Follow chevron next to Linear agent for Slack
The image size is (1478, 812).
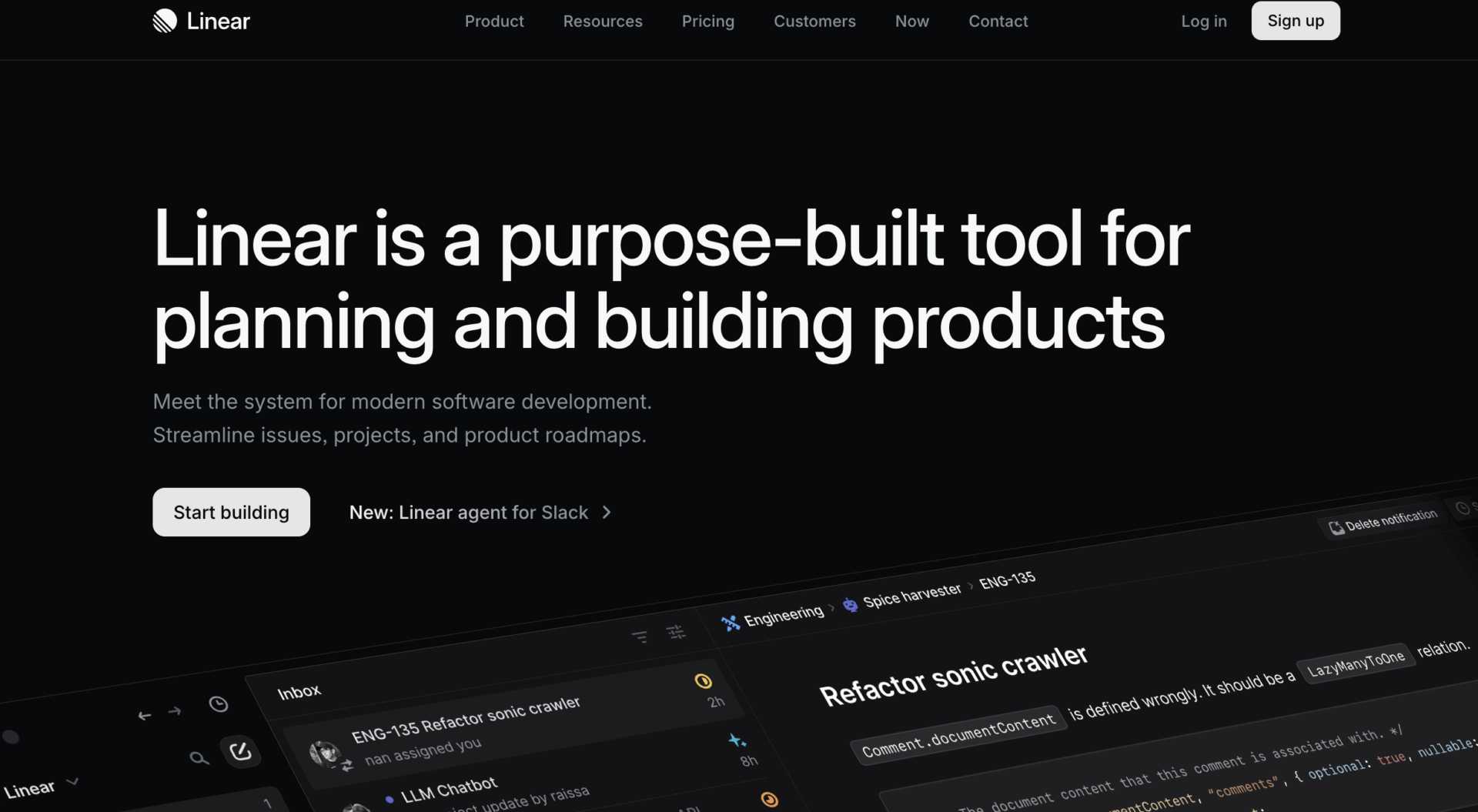(x=607, y=513)
